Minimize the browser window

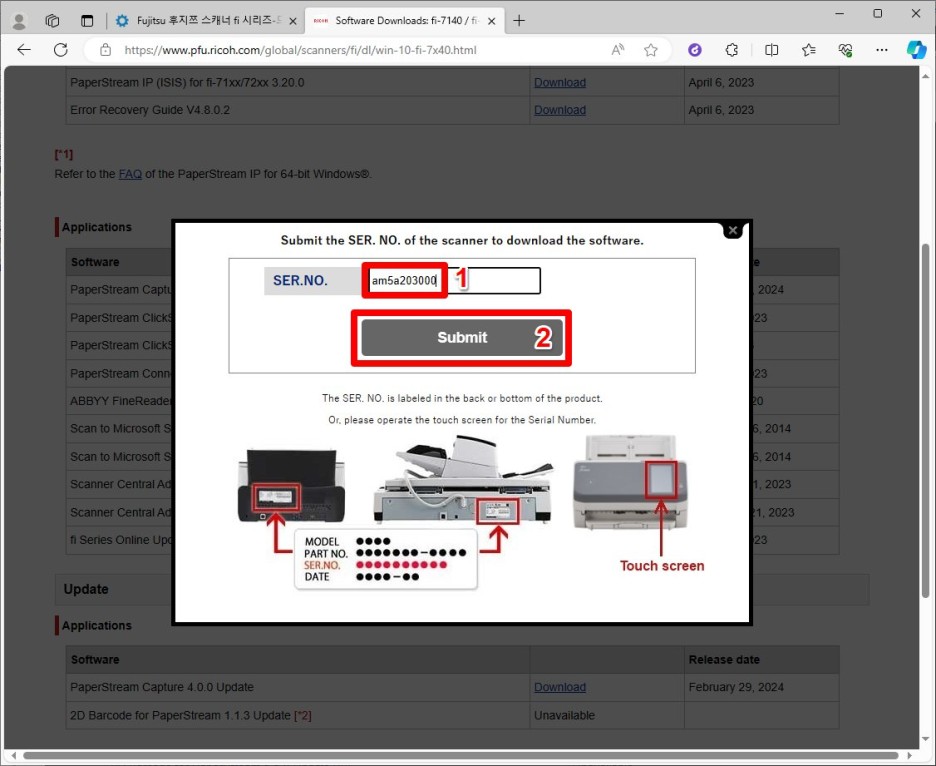(x=839, y=13)
